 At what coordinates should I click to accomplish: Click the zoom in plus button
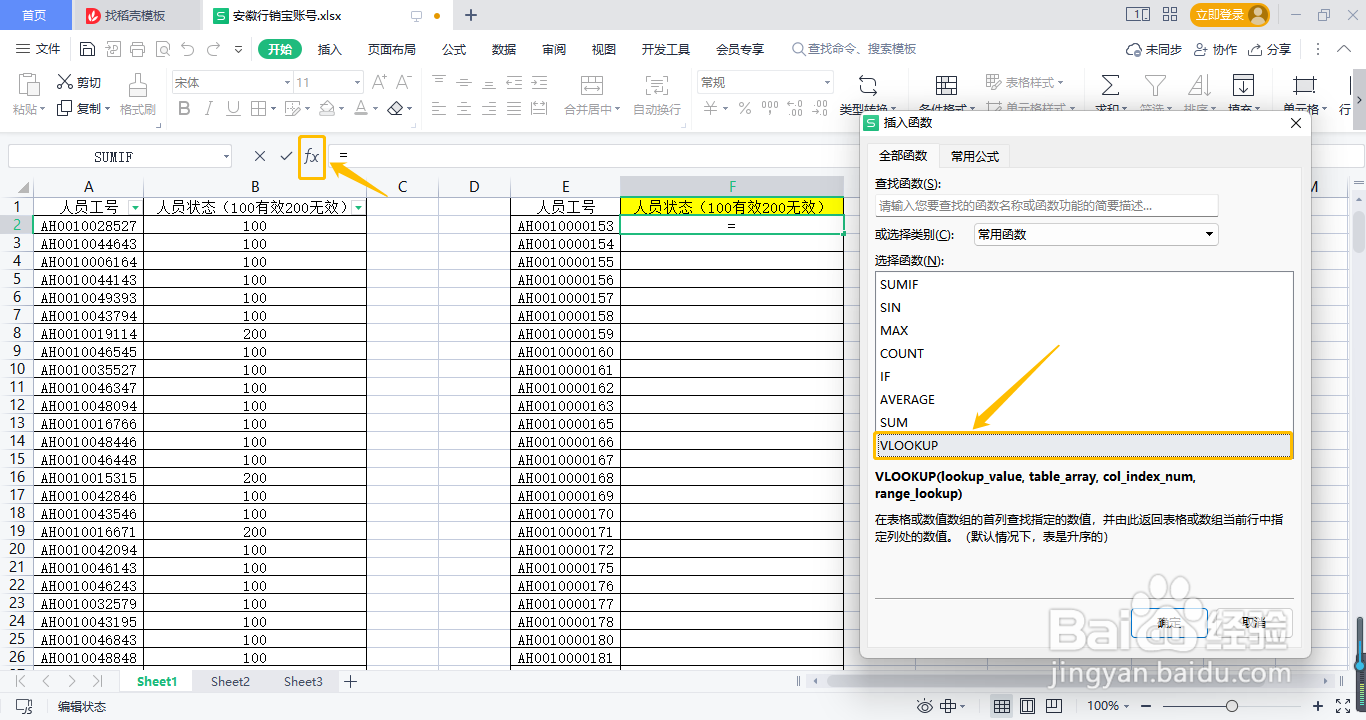(x=1319, y=706)
